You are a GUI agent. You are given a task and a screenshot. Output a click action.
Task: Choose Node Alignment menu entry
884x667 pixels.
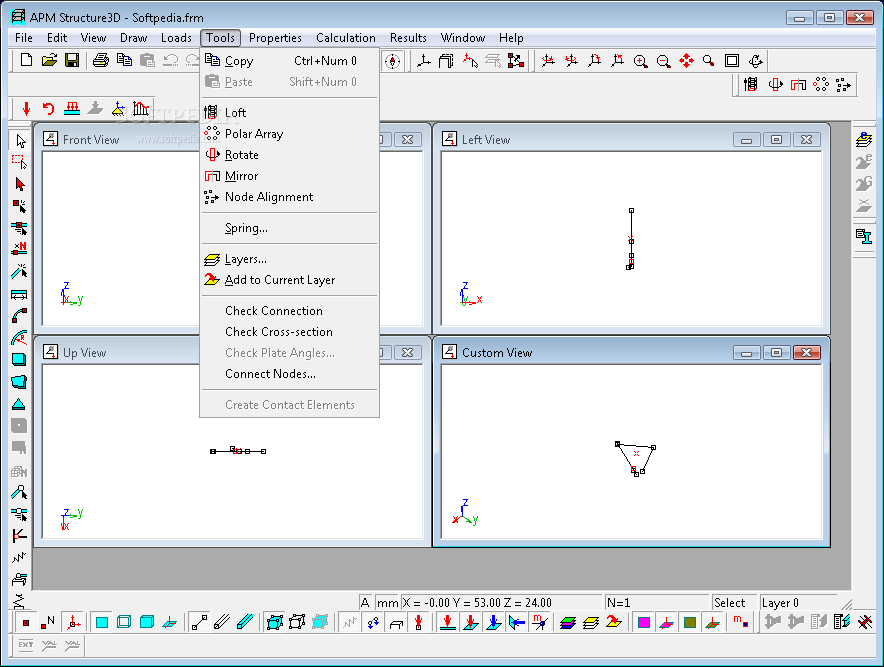289,197
